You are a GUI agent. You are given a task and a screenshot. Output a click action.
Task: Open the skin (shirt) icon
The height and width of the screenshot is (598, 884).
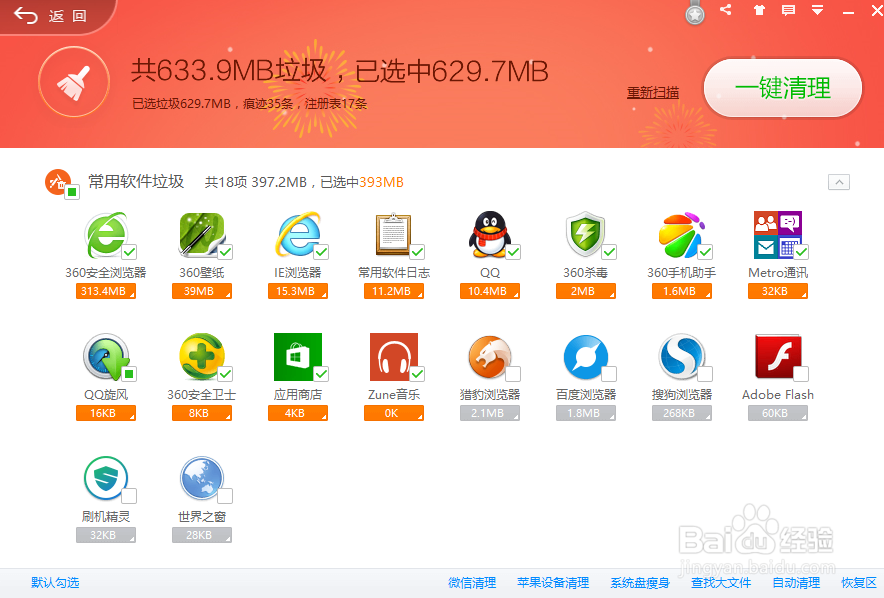759,10
